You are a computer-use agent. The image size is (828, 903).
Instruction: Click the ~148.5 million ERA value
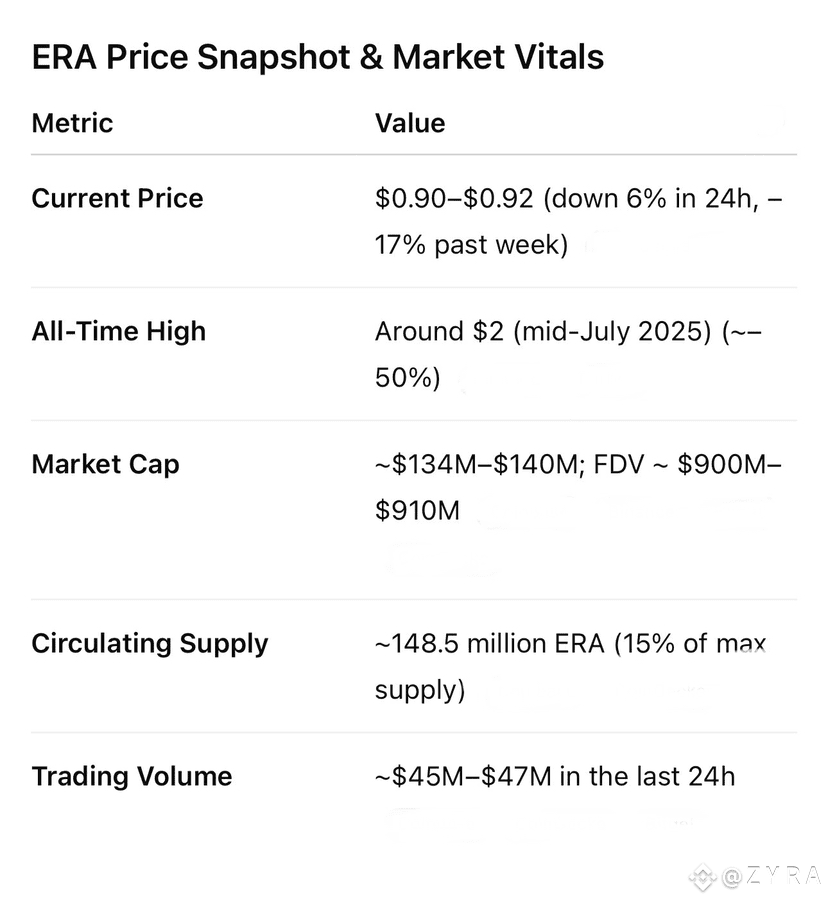coord(489,644)
